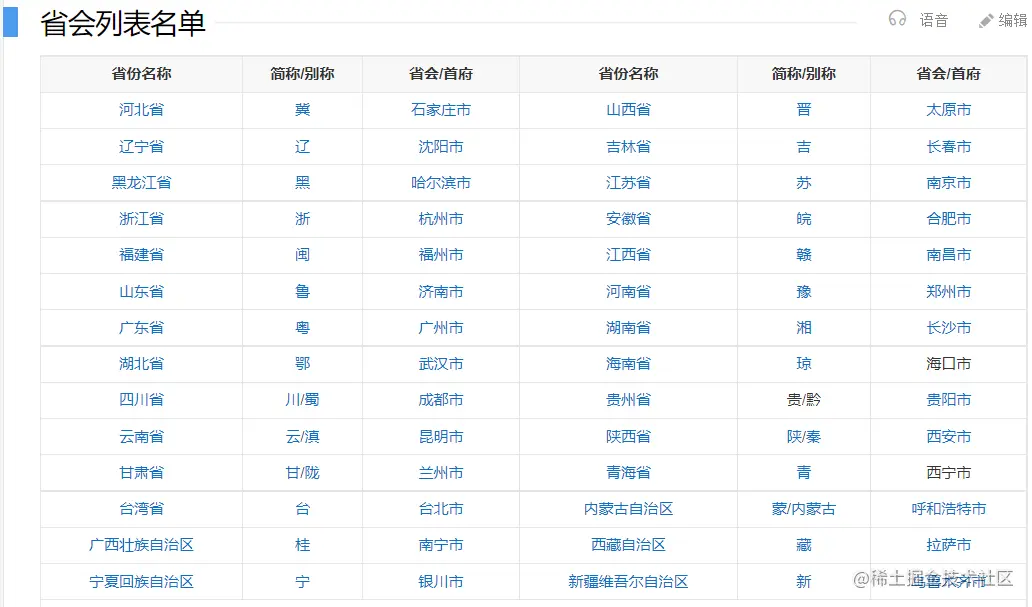The height and width of the screenshot is (607, 1032).
Task: Open the 甘肃省 link
Action: click(x=142, y=473)
